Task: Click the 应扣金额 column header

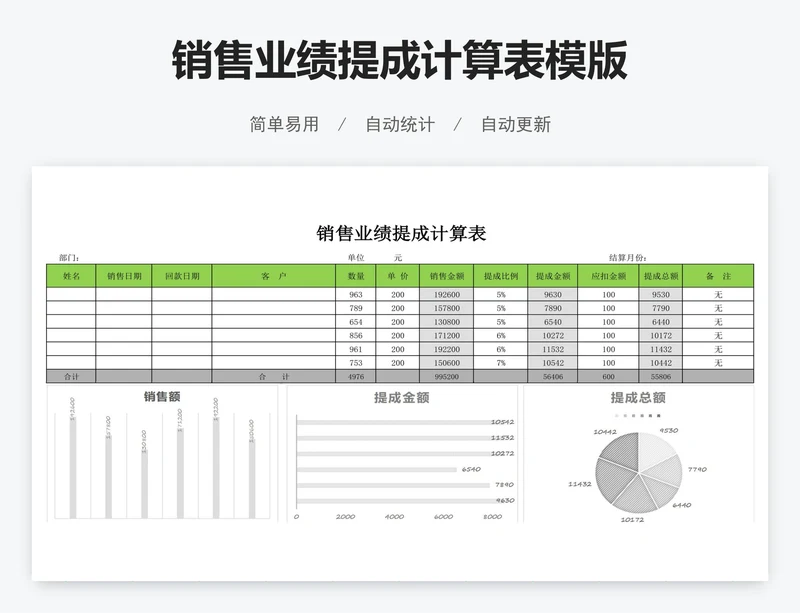Action: 608,276
